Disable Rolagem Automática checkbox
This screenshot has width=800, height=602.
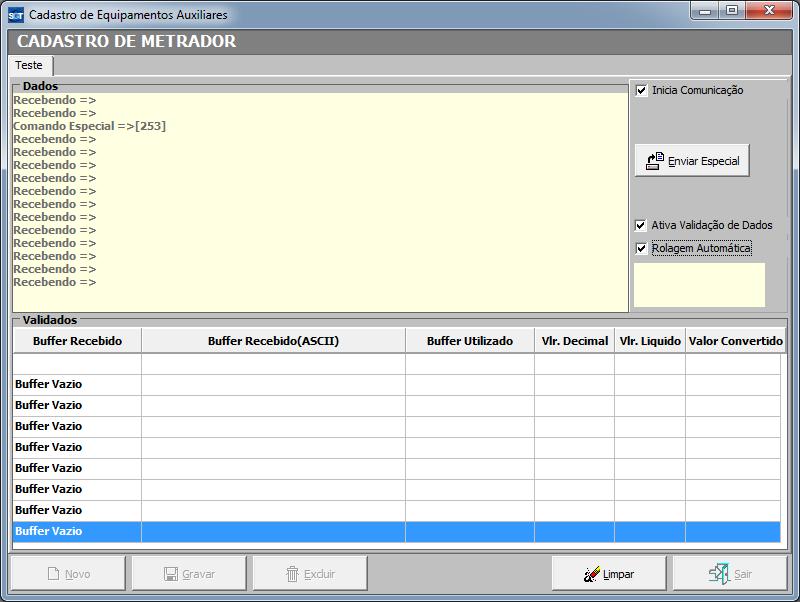pyautogui.click(x=642, y=248)
